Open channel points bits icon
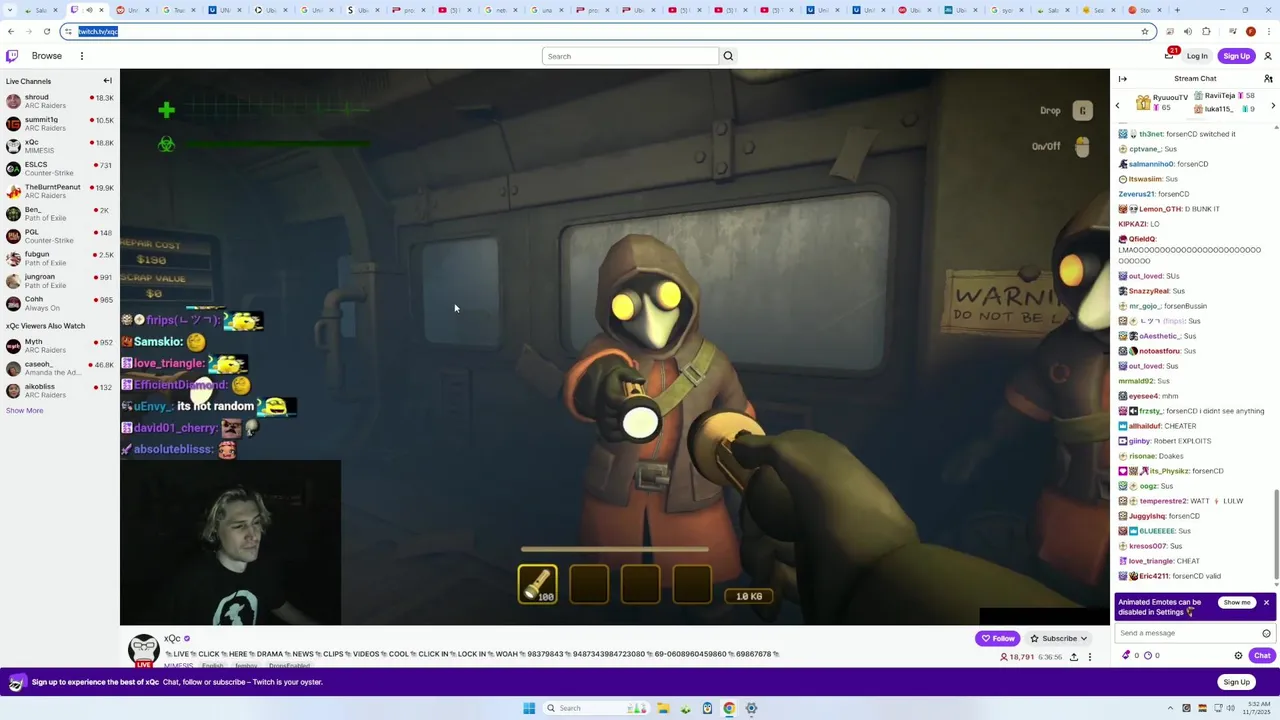1280x720 pixels. point(1127,656)
